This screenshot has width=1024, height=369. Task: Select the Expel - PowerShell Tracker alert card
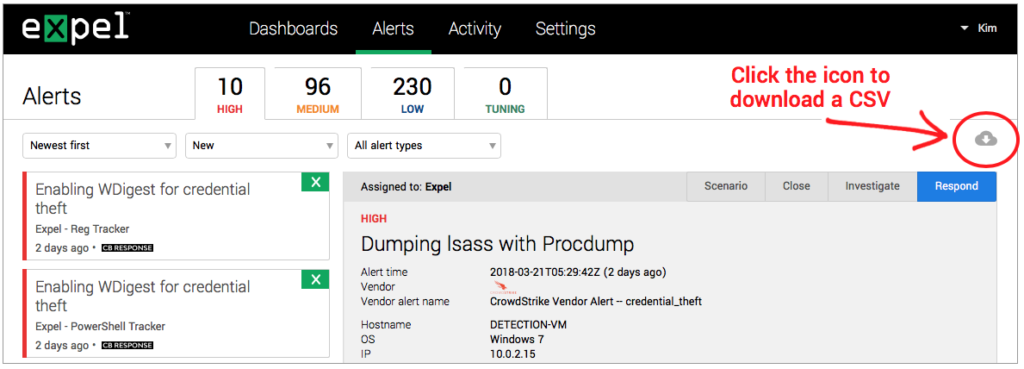(x=176, y=313)
